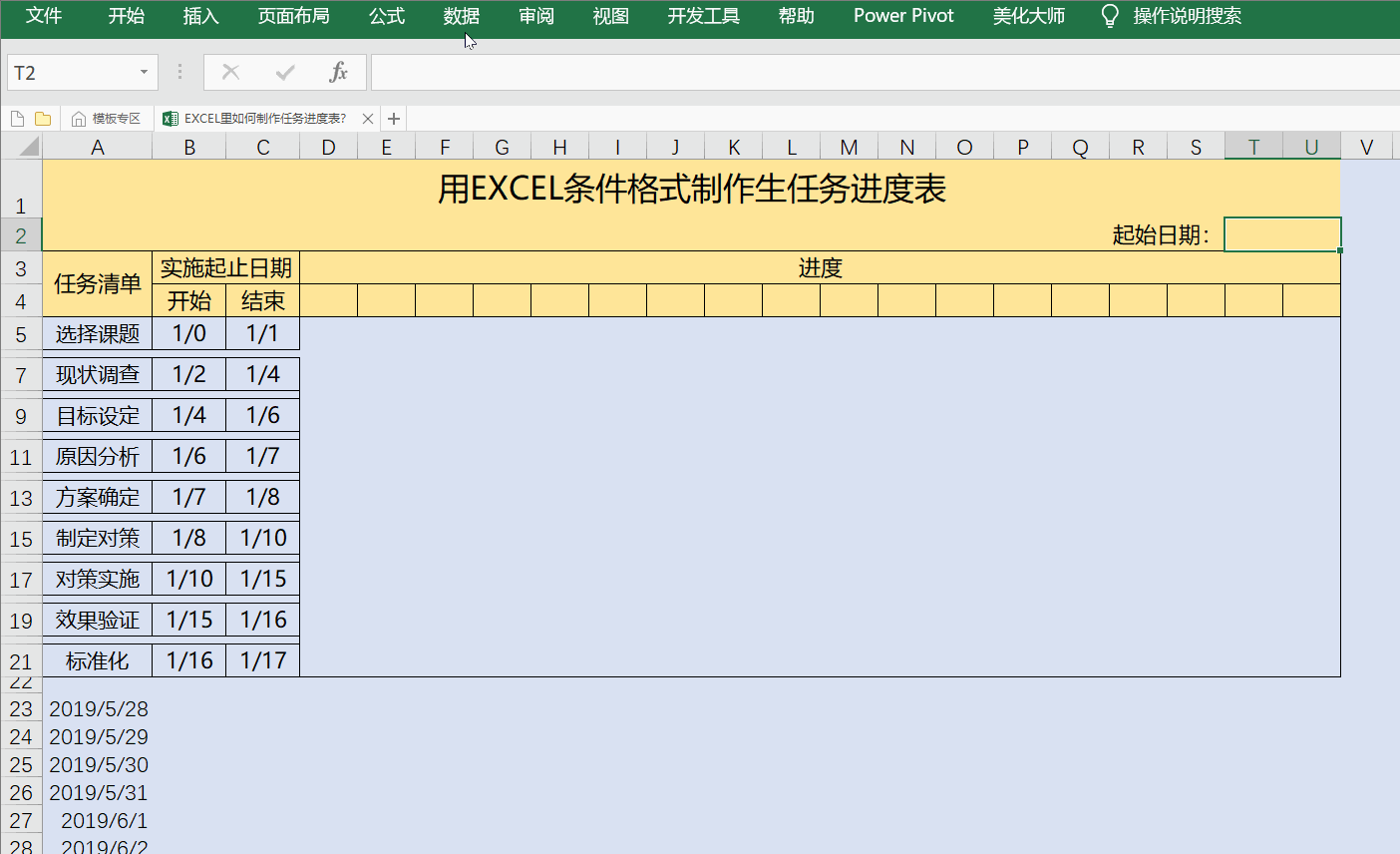Select the 起始日期 input cell T2
Viewport: 1400px width, 854px height.
click(1282, 234)
